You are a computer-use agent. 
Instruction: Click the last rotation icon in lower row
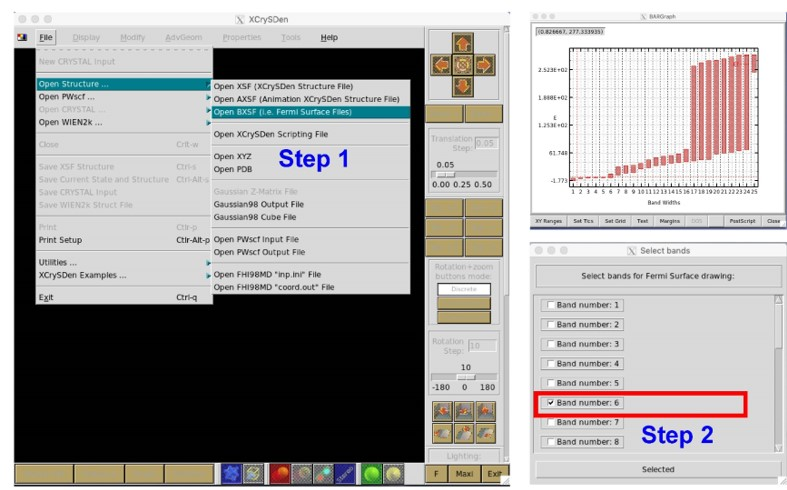tap(485, 433)
